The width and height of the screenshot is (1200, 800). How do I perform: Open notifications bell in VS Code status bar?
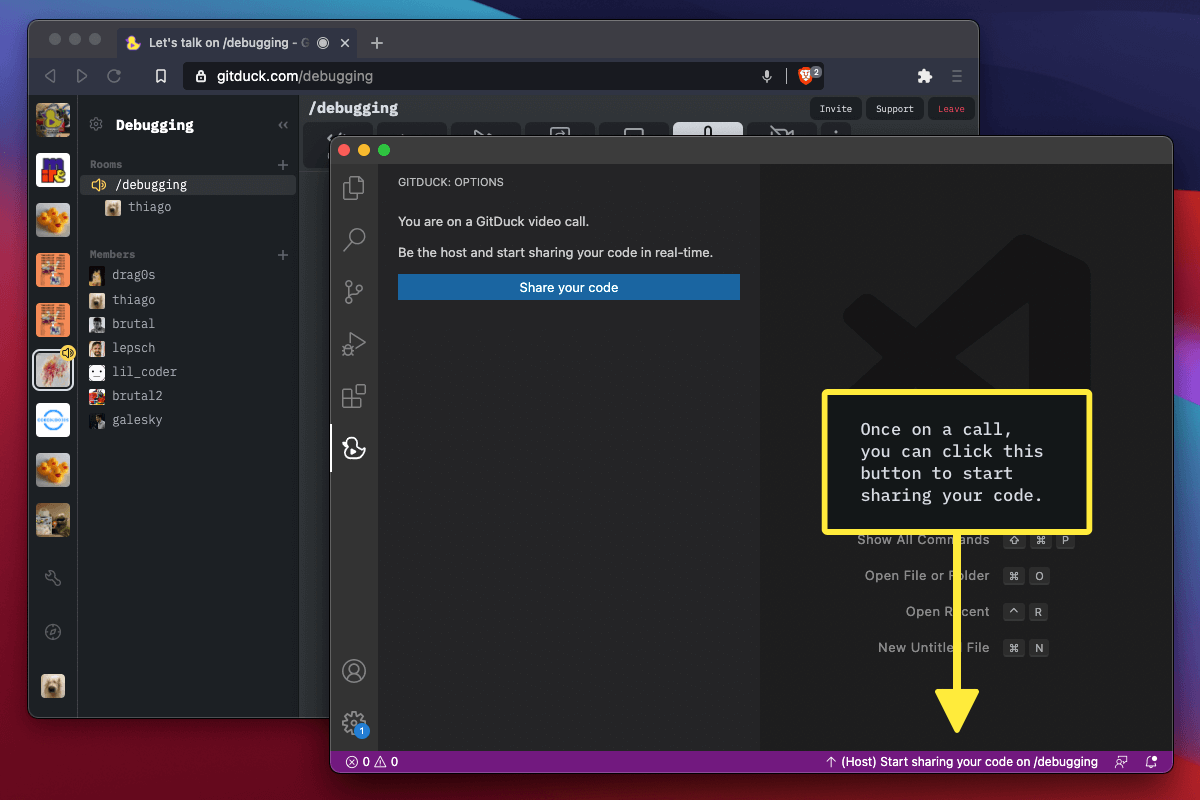(1151, 762)
